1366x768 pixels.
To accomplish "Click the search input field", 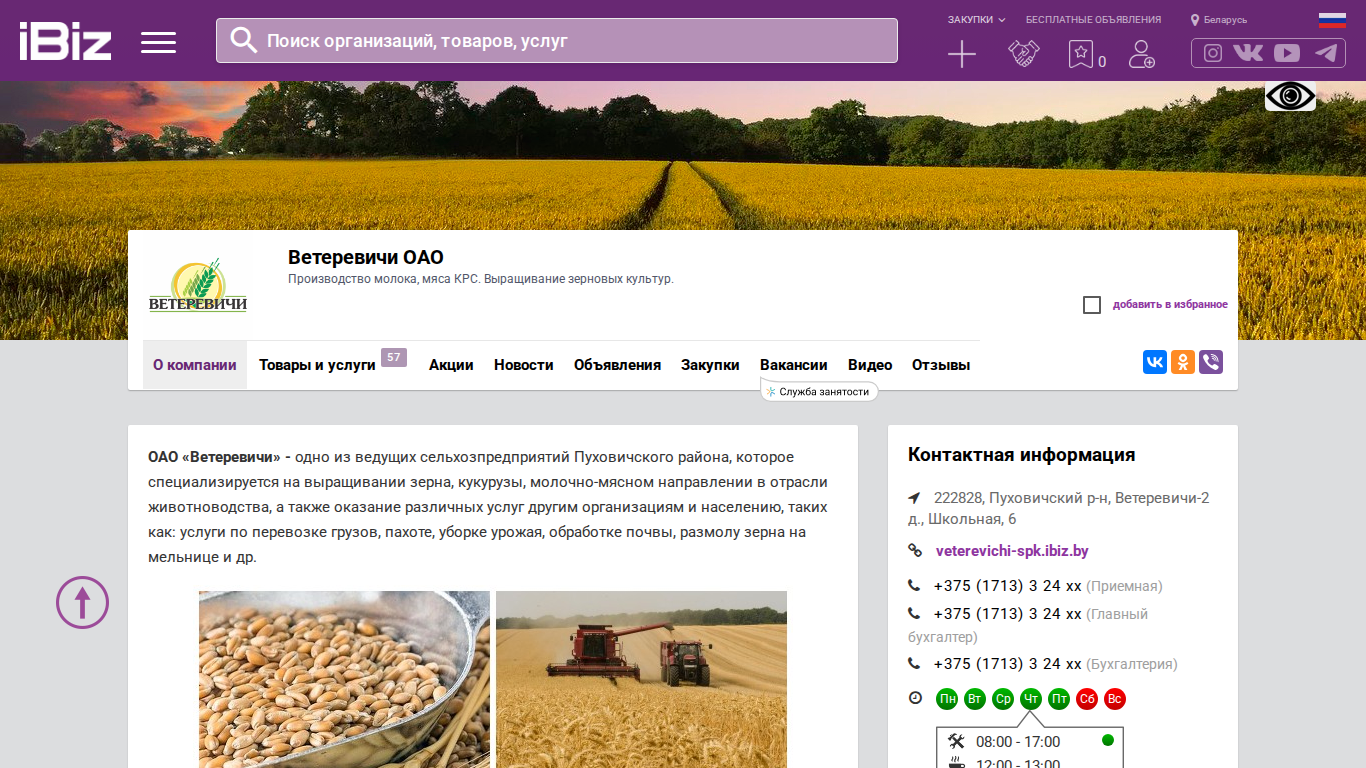I will tap(557, 41).
